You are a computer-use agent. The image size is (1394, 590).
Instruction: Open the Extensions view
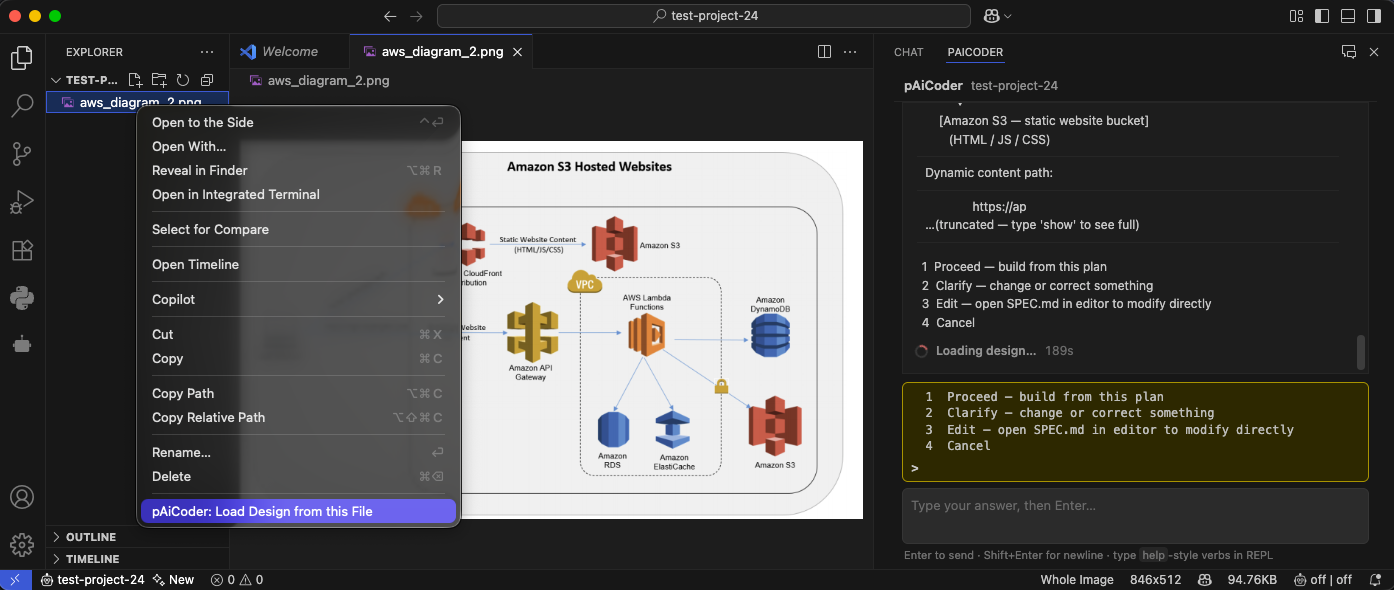[21, 250]
